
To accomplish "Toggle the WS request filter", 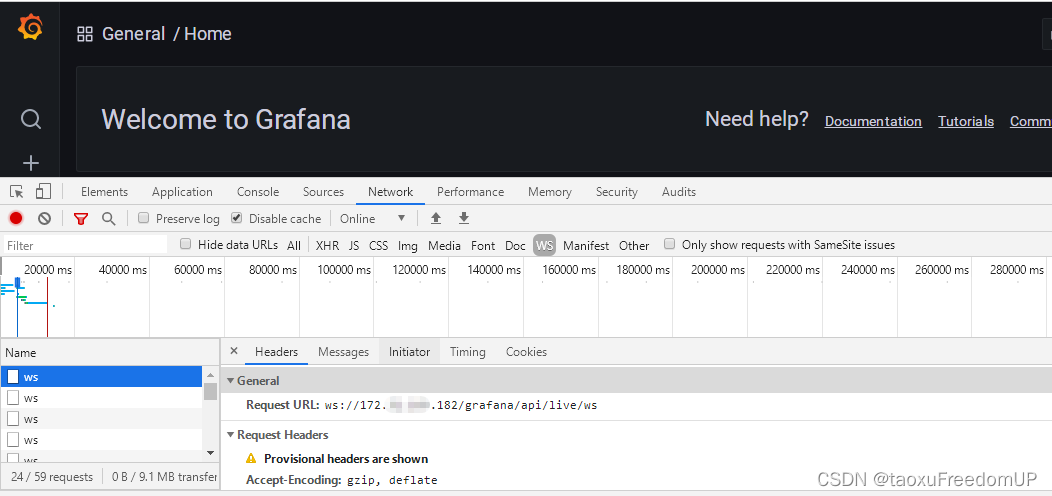I will coord(545,246).
